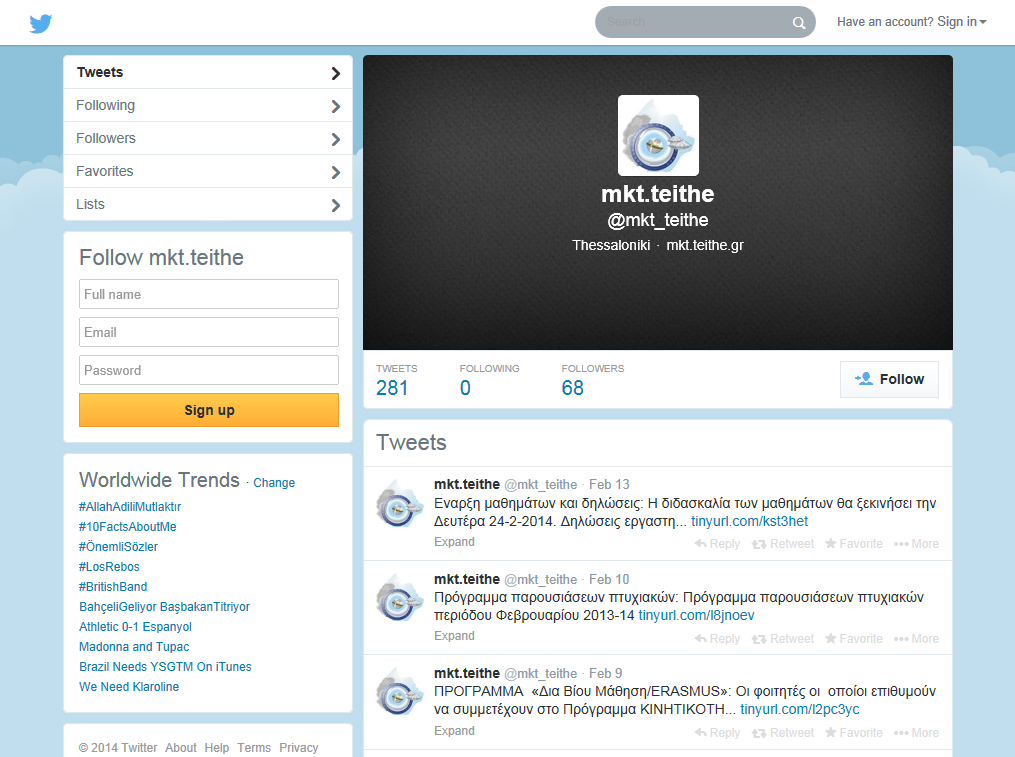The width and height of the screenshot is (1015, 757).
Task: Open More options on Feb 9 tweet
Action: click(x=916, y=732)
